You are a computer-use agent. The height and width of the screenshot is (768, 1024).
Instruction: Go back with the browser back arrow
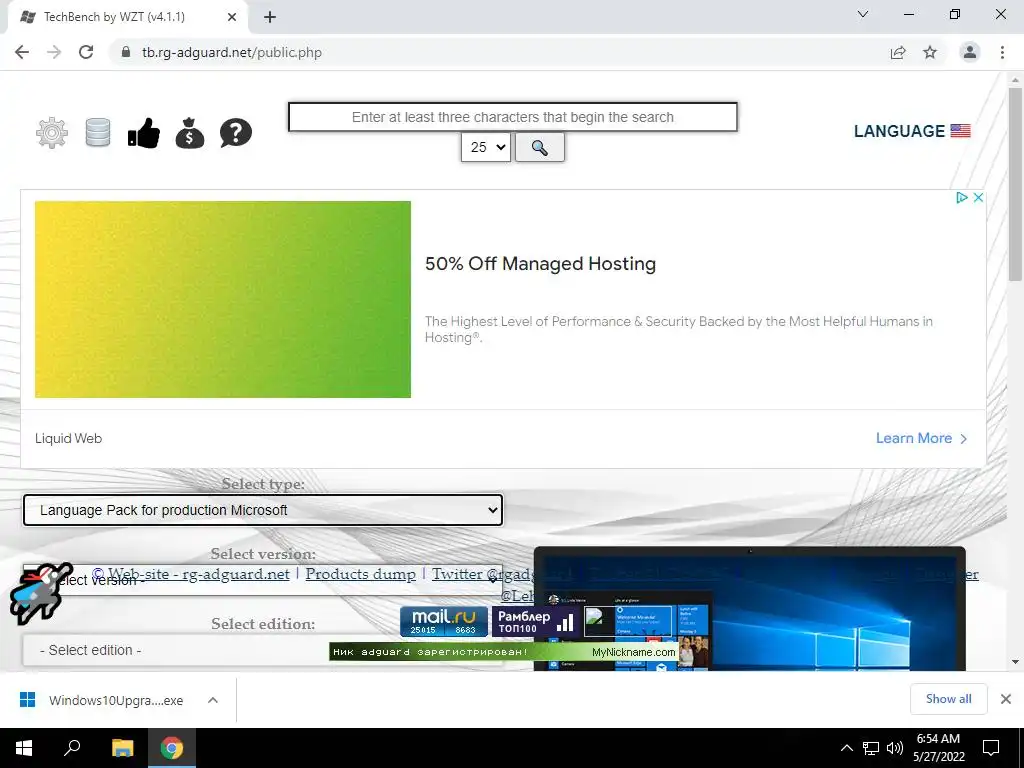tap(22, 52)
